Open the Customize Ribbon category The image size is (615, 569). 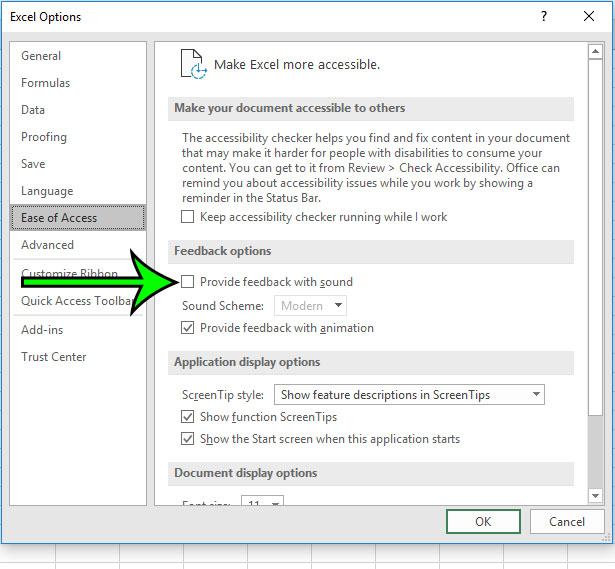point(69,273)
